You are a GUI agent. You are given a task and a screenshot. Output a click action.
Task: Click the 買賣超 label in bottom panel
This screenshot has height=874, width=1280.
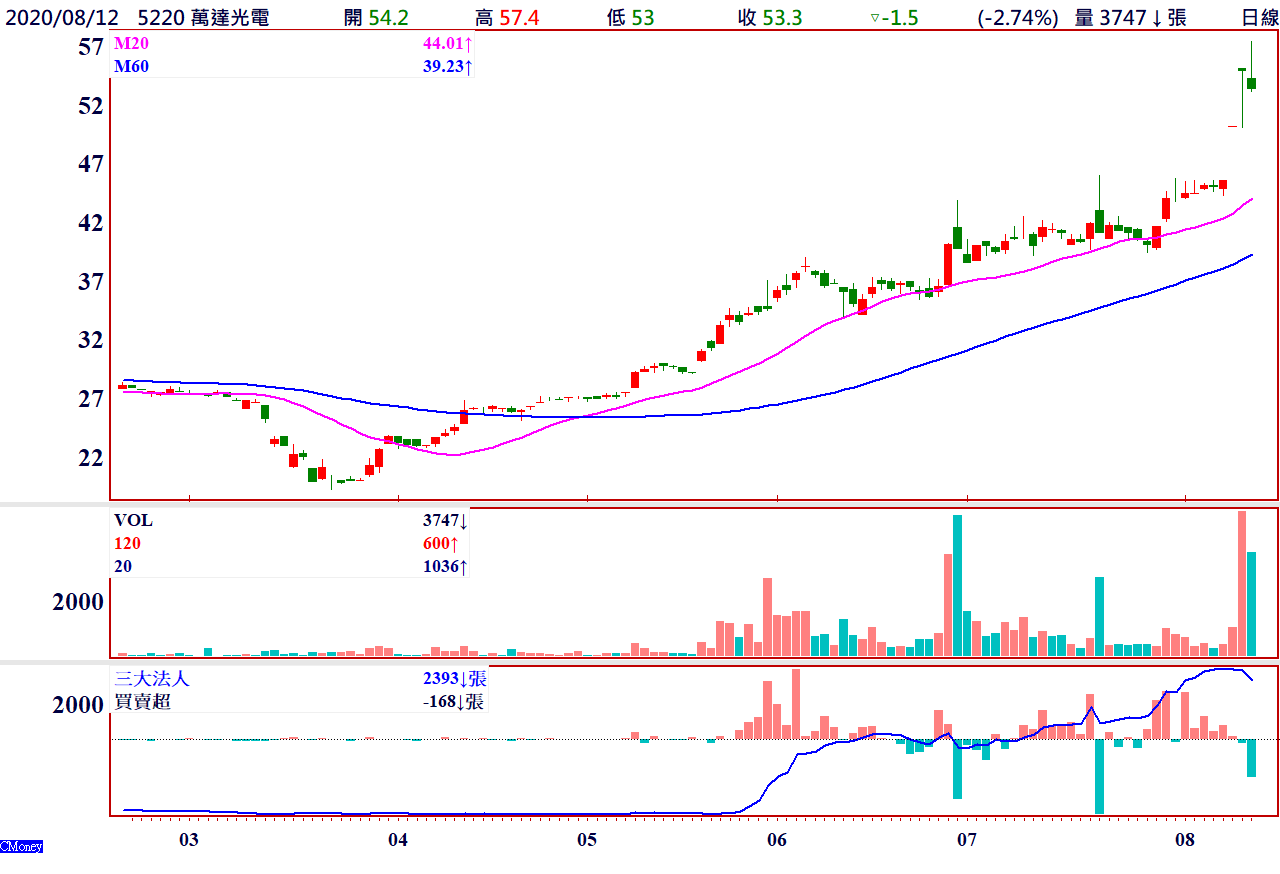coord(143,702)
